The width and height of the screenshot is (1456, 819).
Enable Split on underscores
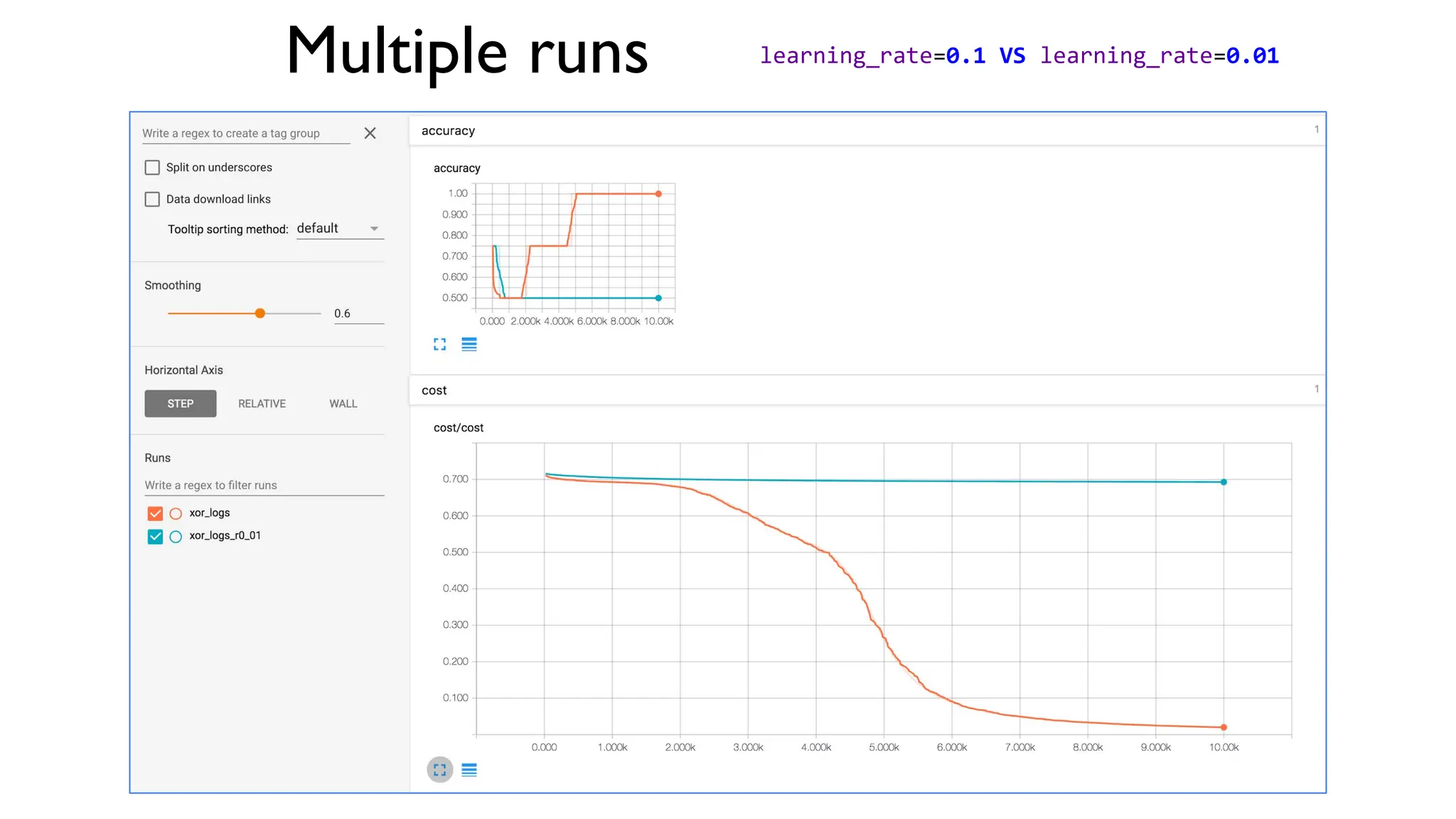pos(152,168)
